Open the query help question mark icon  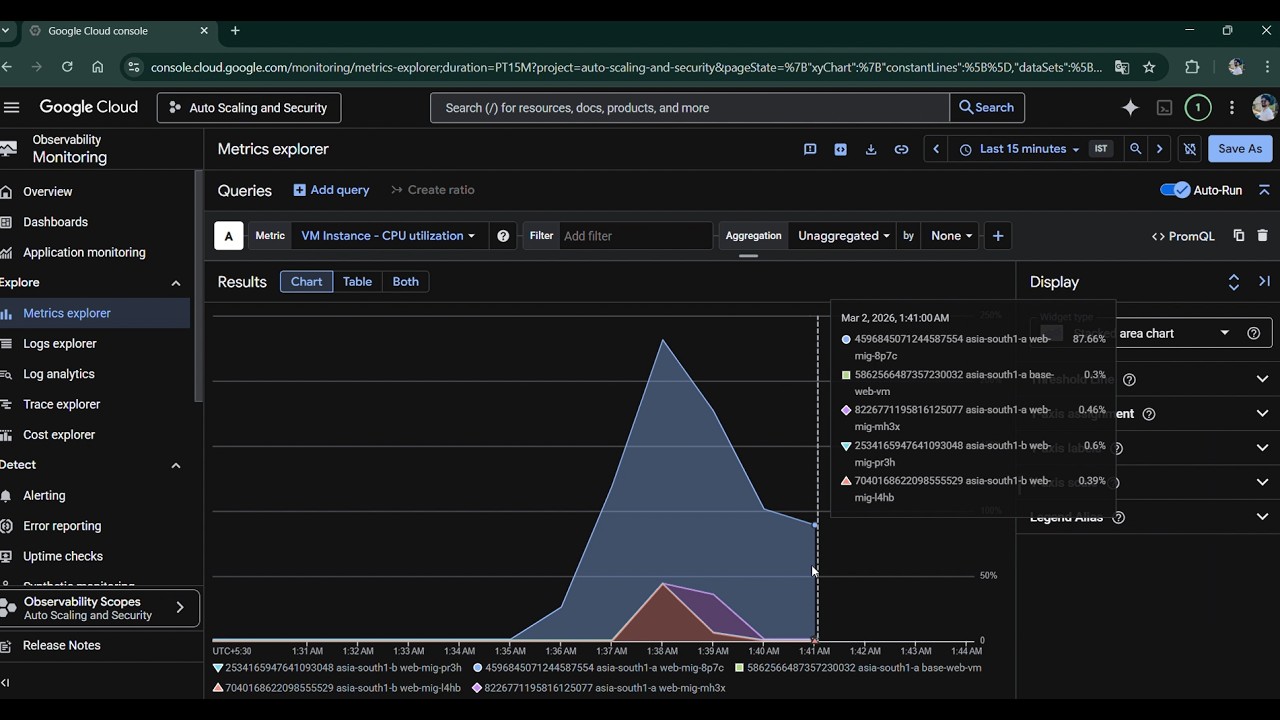point(503,236)
